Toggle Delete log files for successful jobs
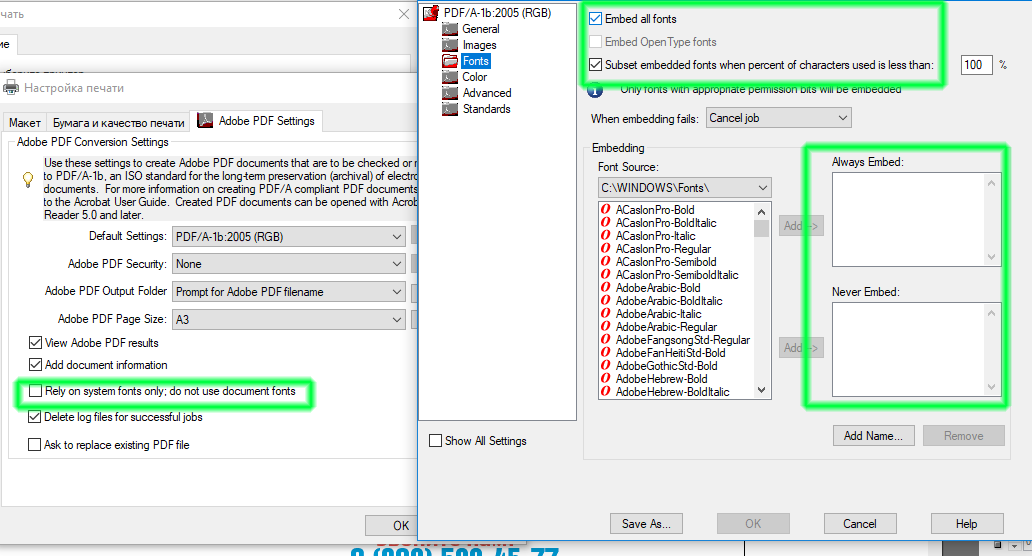1032x556 pixels. 34,417
